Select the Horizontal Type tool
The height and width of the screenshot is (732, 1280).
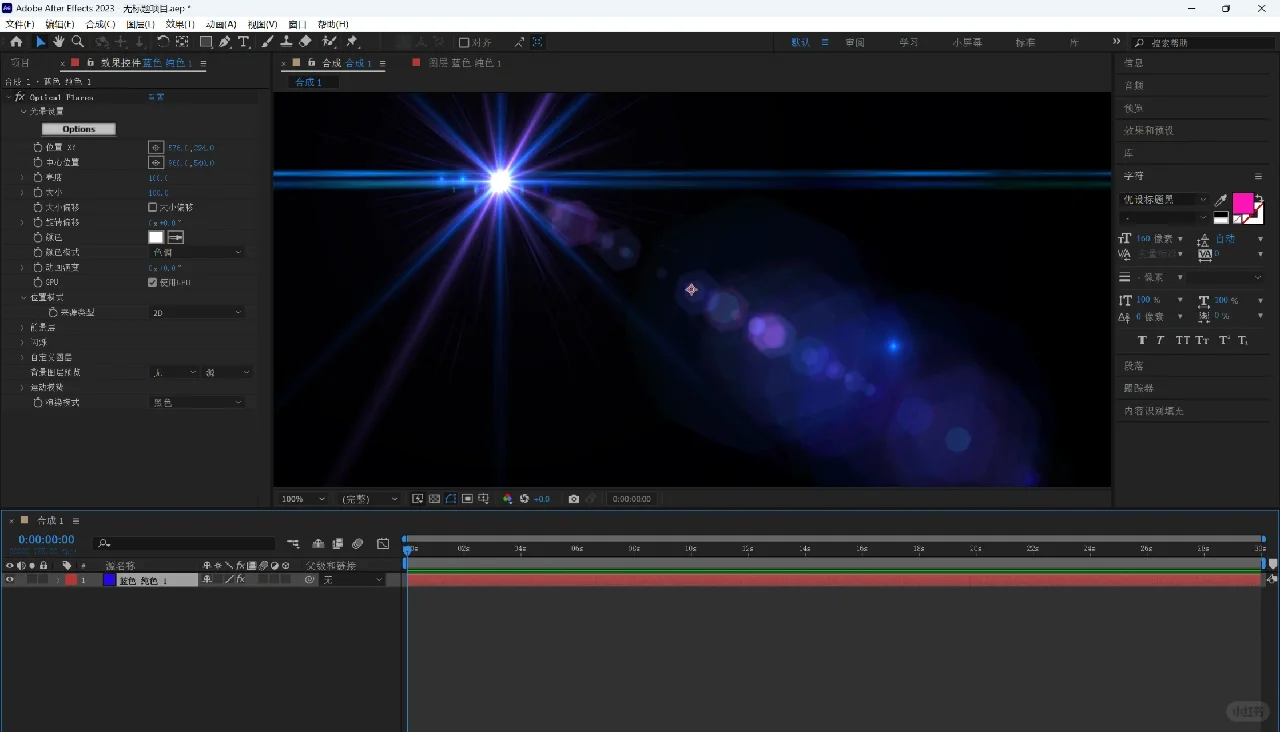[x=243, y=42]
